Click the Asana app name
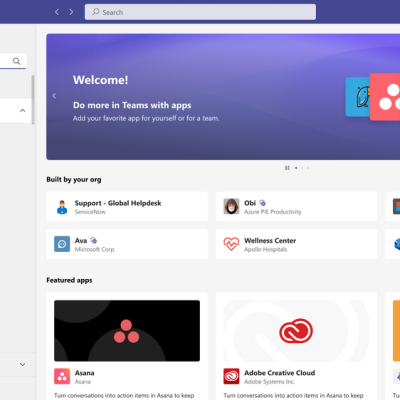 click(84, 373)
